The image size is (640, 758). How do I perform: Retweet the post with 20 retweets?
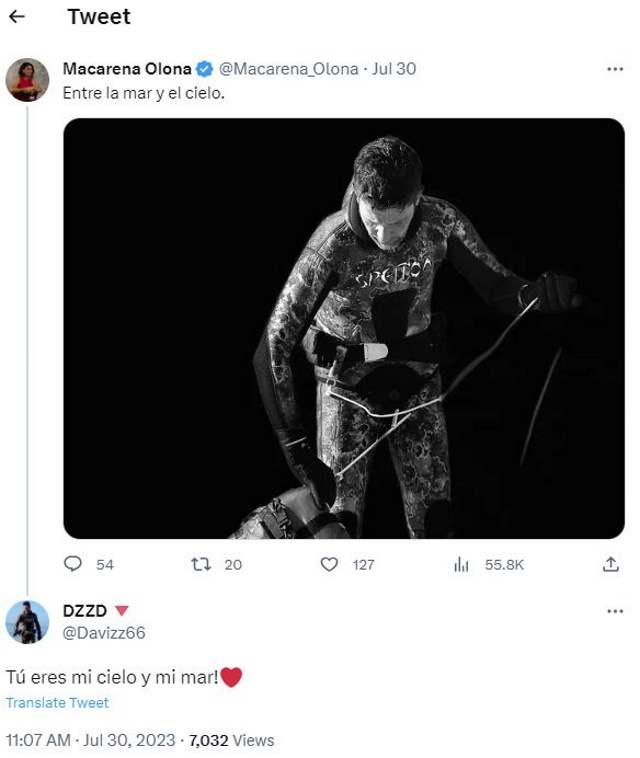(x=201, y=564)
